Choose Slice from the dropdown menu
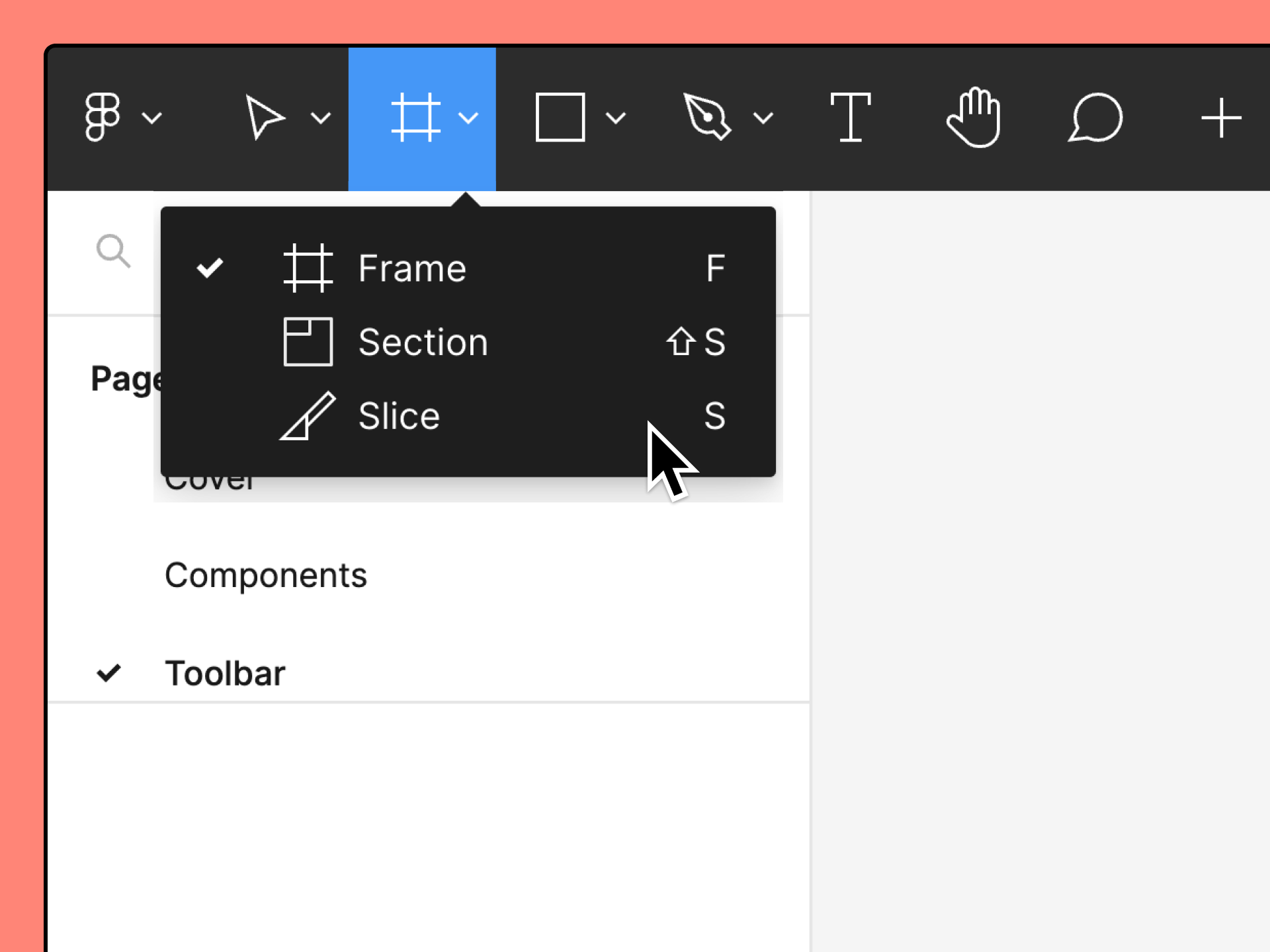1270x952 pixels. tap(399, 416)
